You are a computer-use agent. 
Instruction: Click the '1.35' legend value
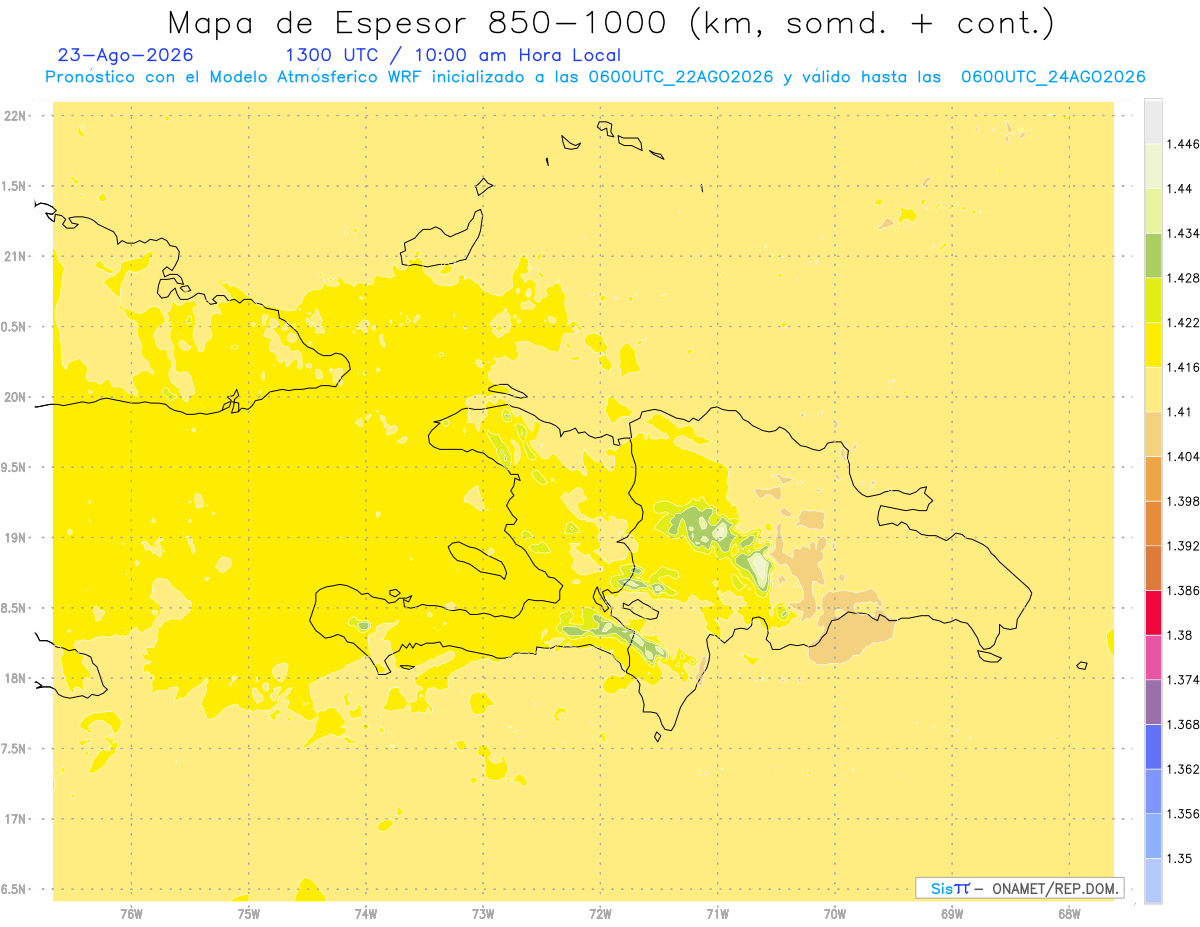tap(1180, 858)
